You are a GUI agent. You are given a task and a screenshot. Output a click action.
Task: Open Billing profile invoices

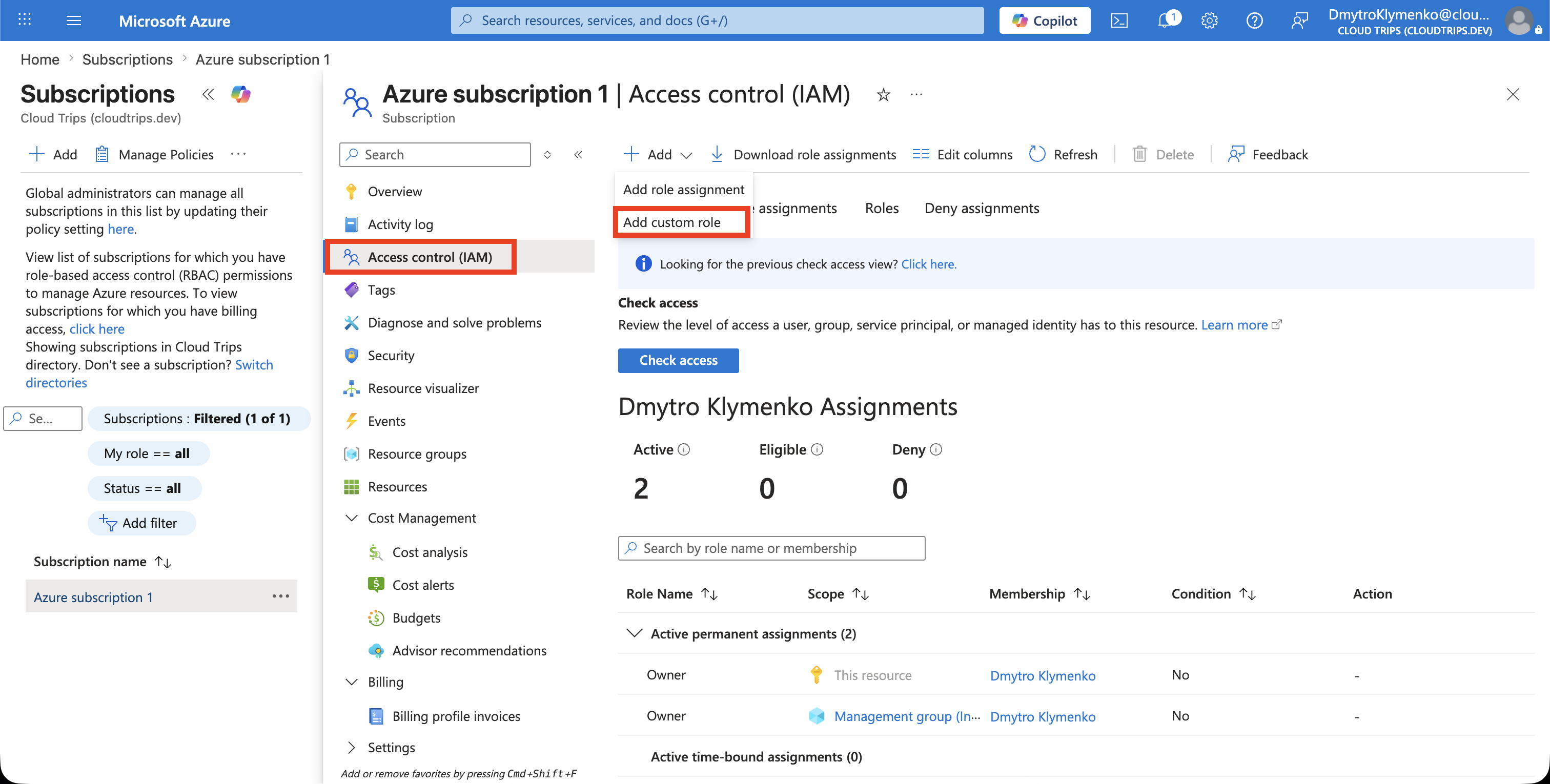point(456,716)
